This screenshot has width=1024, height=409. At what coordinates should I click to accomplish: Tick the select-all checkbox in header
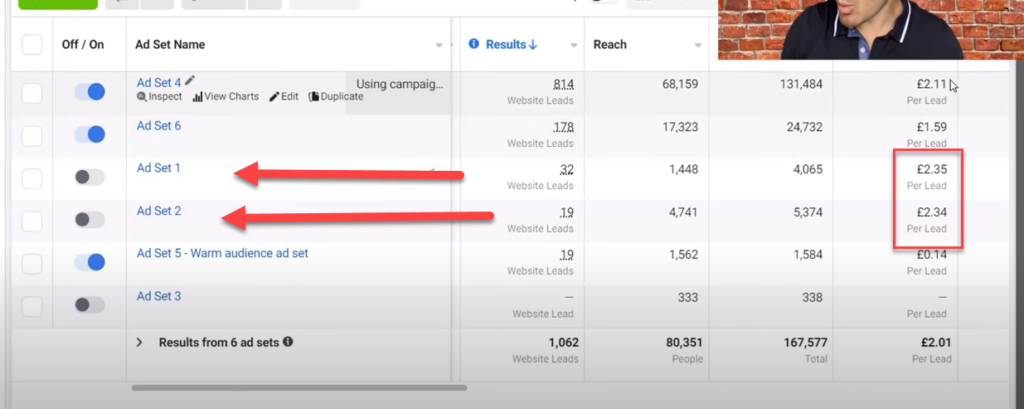32,44
